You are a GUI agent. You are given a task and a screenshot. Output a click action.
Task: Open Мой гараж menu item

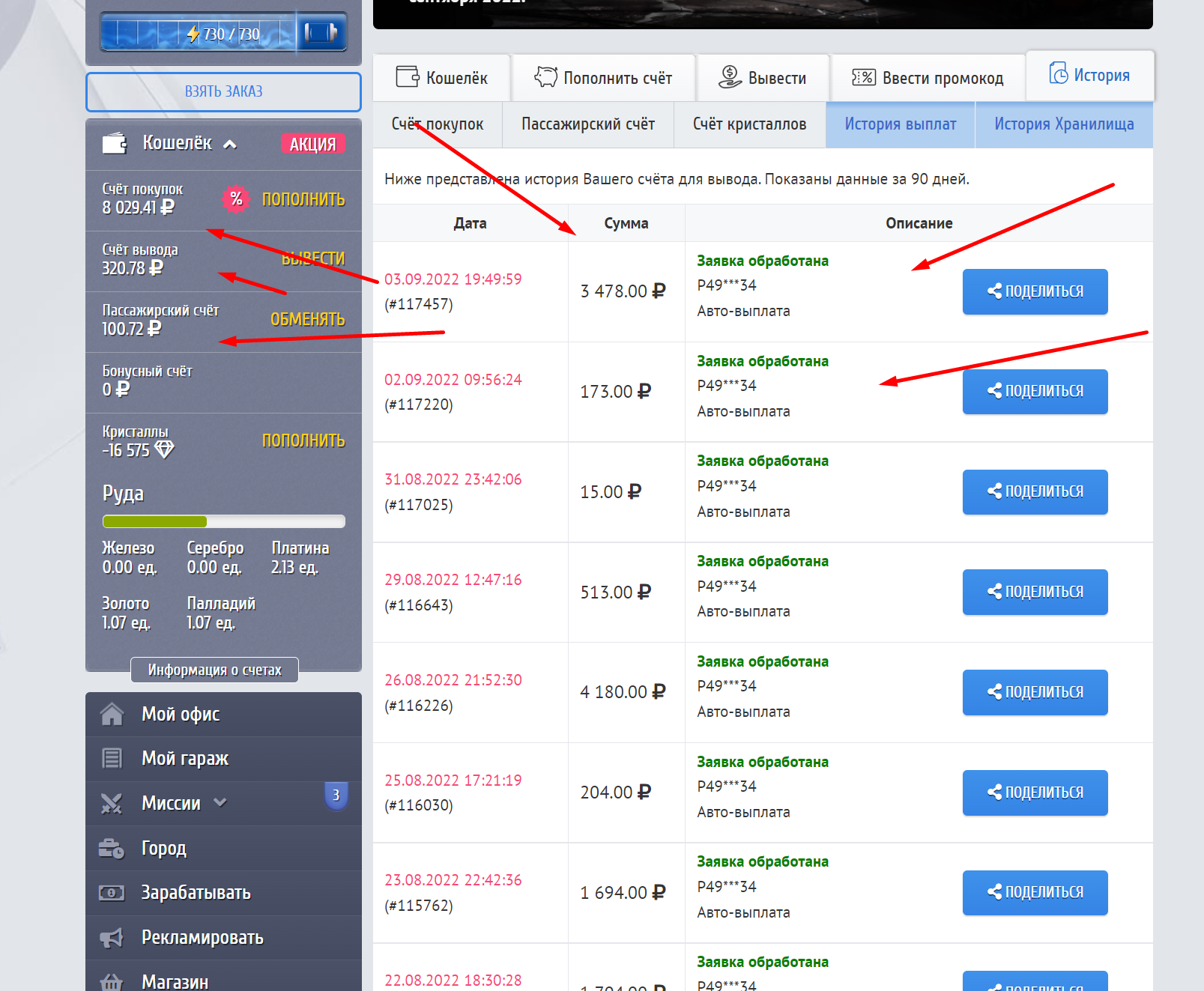tap(223, 759)
